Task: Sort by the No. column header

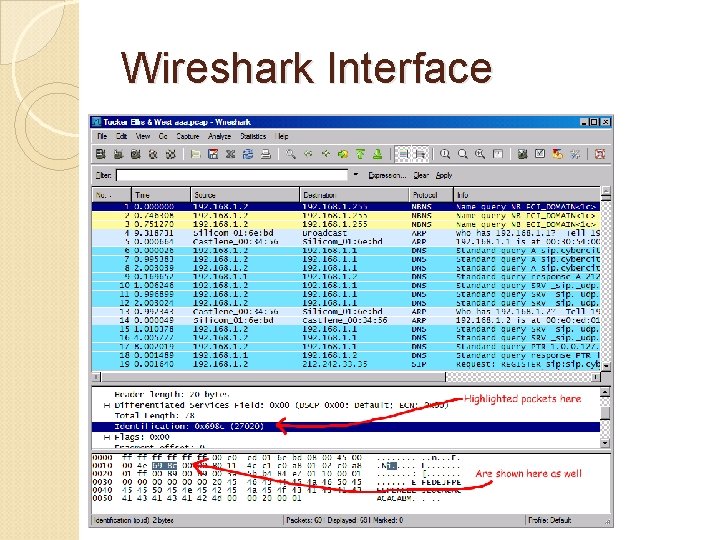Action: (112, 195)
